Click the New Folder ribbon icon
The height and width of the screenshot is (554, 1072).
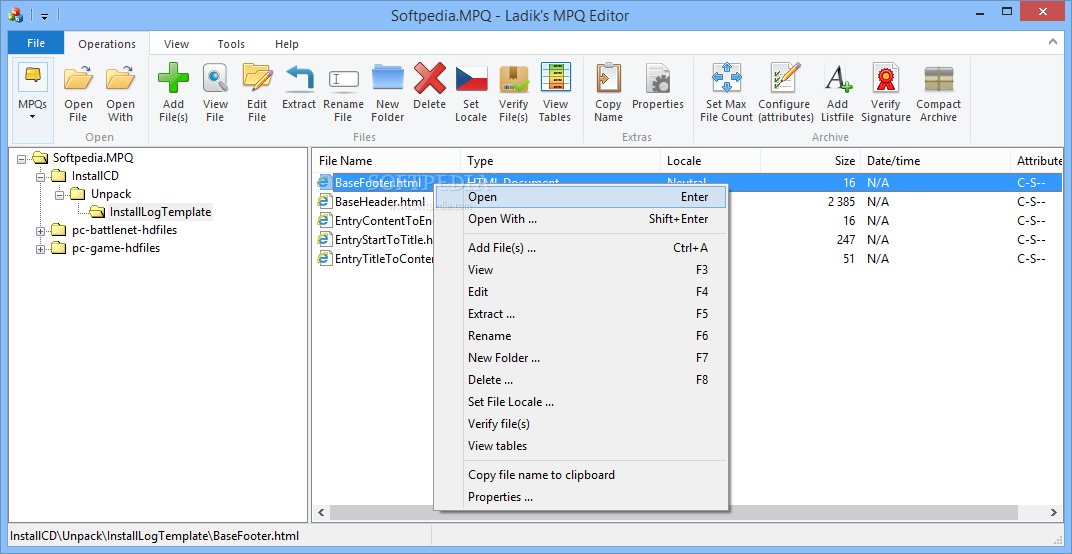pos(388,77)
